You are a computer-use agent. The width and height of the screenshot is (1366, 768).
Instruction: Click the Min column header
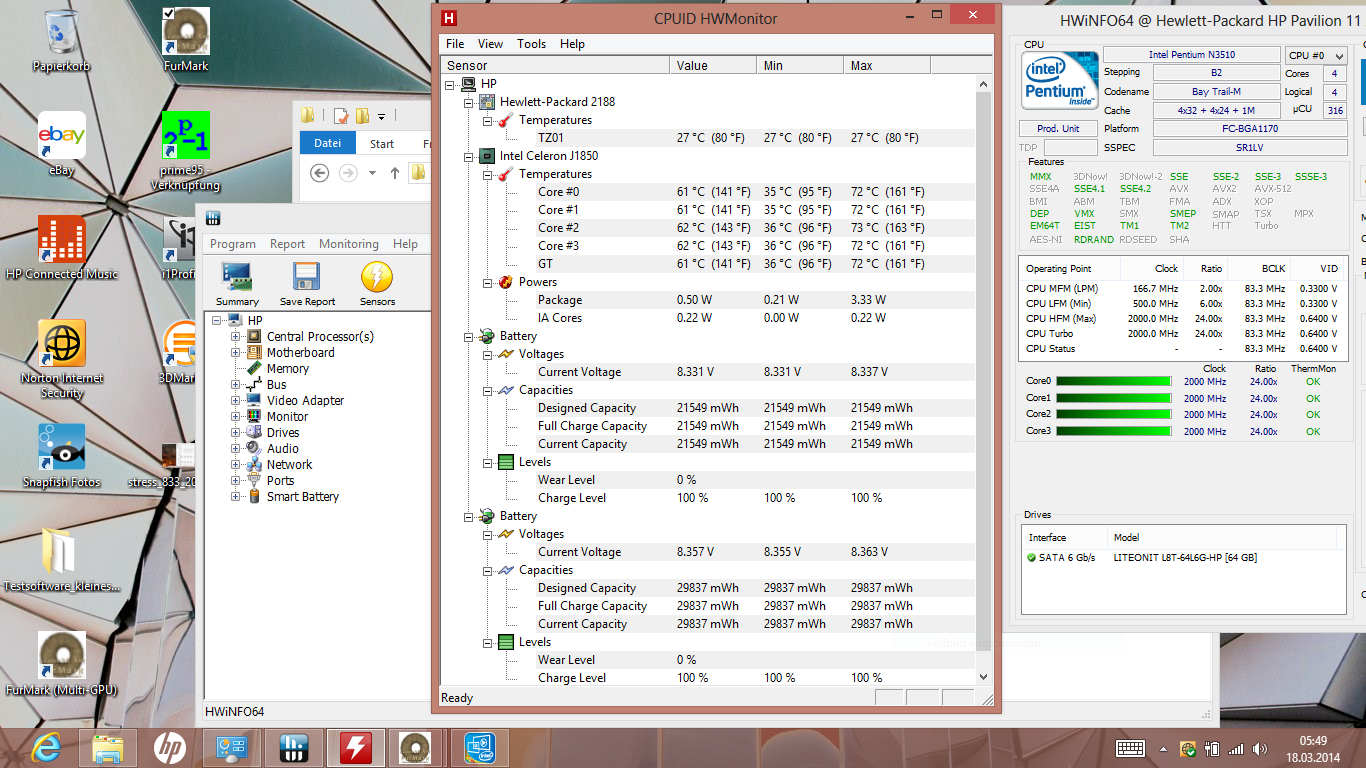coord(799,65)
